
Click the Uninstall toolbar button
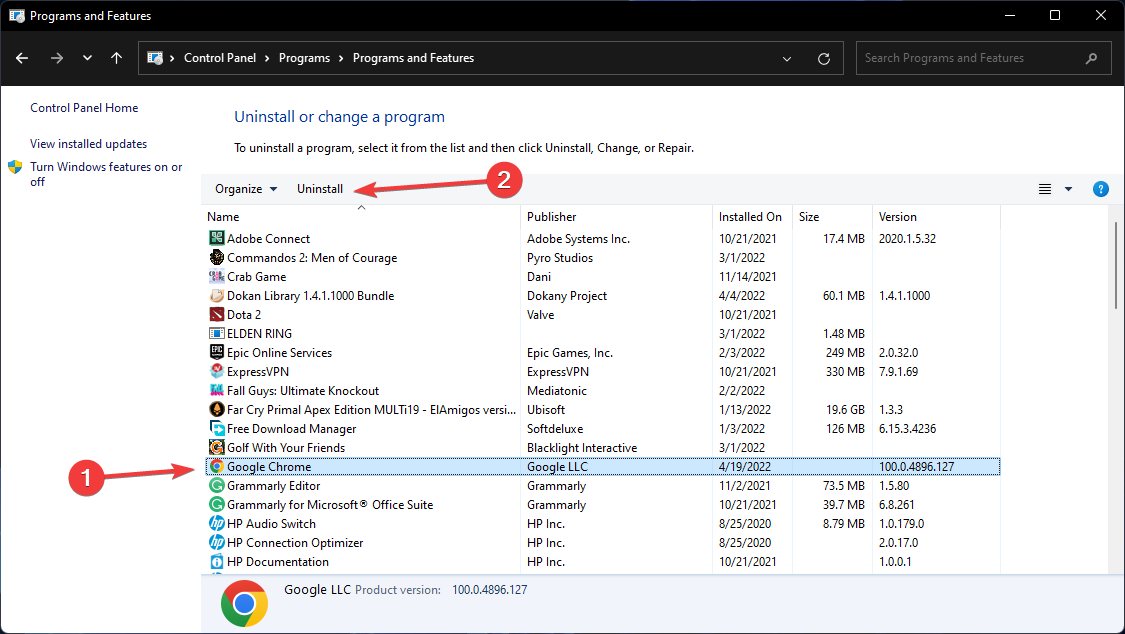pos(320,189)
